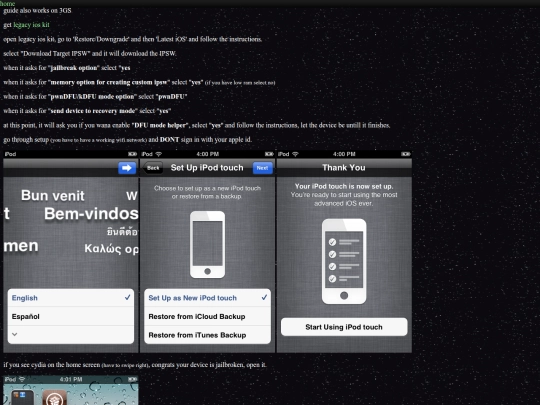
Task: Click the 'send device to recovery mode' line
Action: point(87,111)
